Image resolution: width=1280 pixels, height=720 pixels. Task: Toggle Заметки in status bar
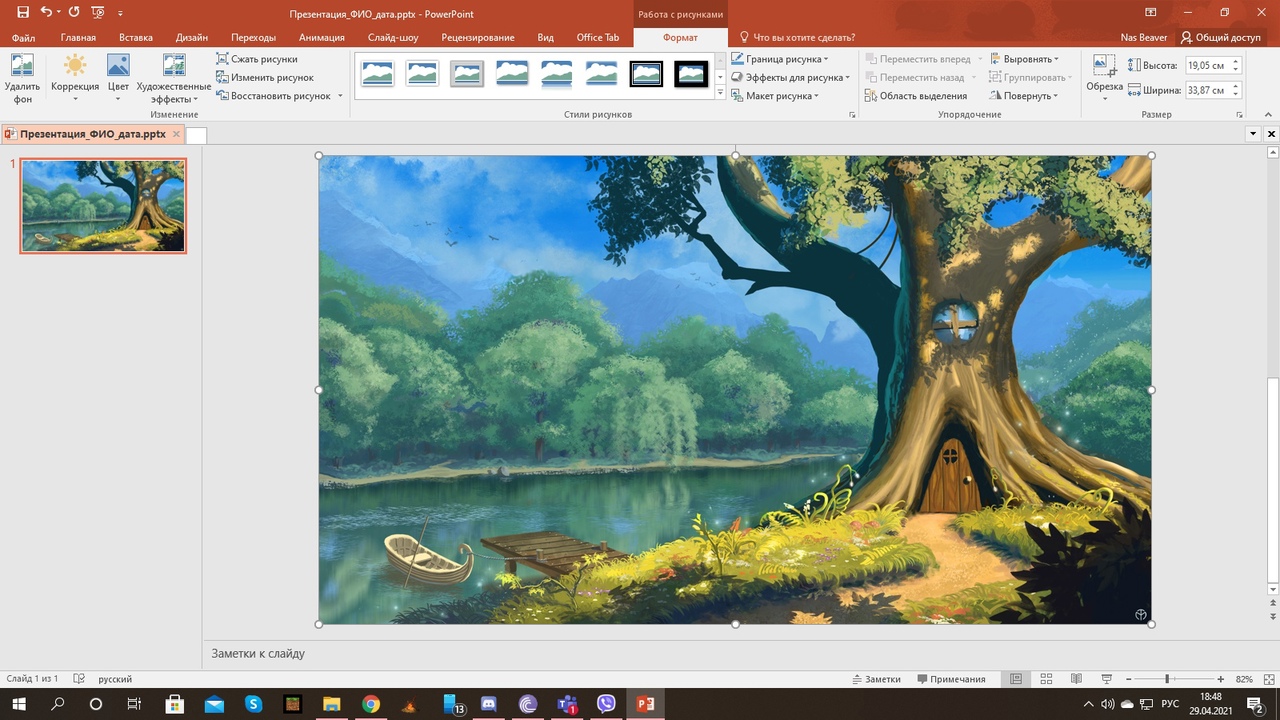(875, 679)
